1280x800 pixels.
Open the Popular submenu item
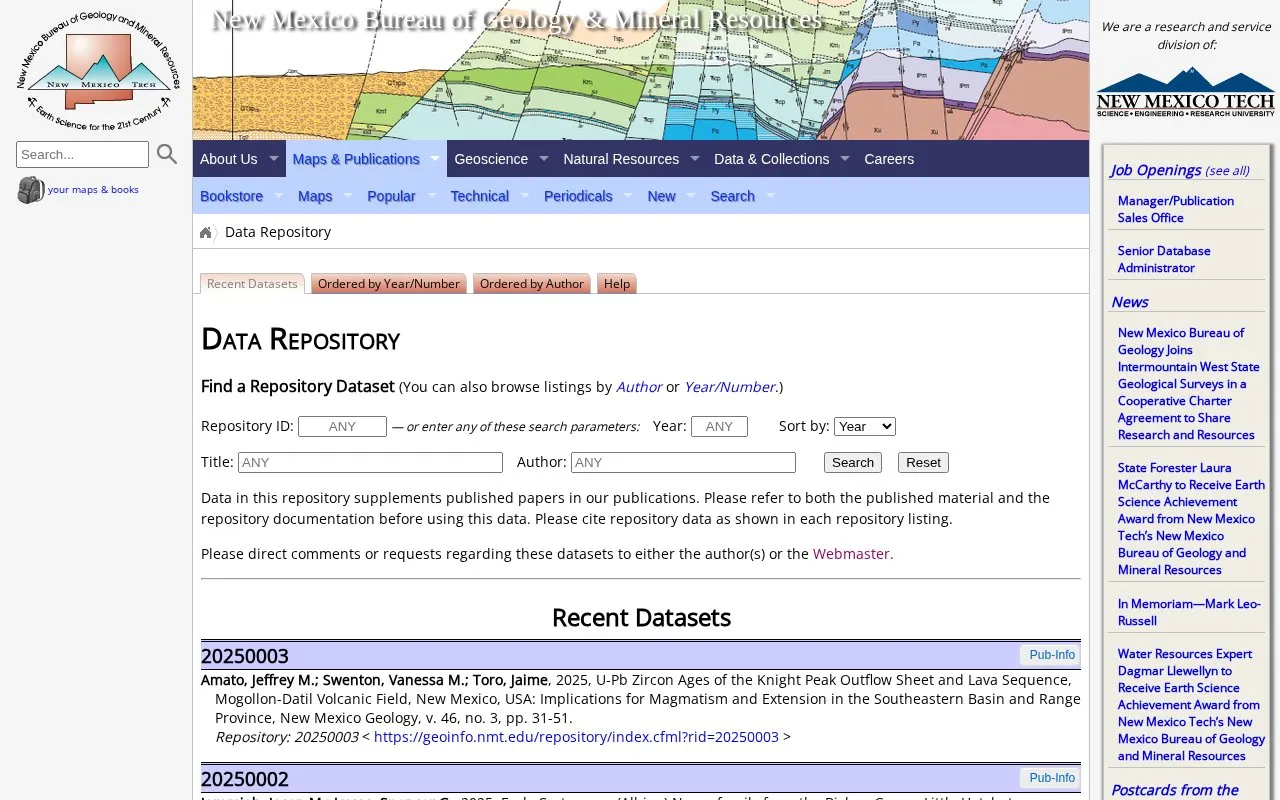[x=391, y=196]
